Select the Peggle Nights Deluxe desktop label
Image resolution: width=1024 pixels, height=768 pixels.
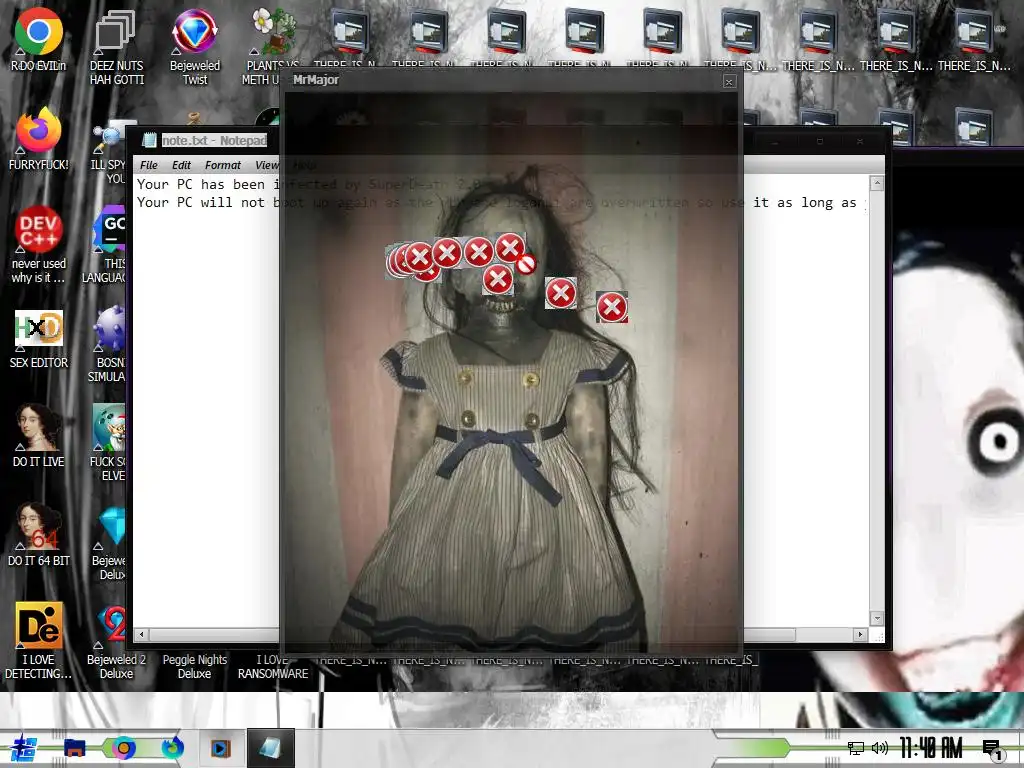[x=195, y=667]
